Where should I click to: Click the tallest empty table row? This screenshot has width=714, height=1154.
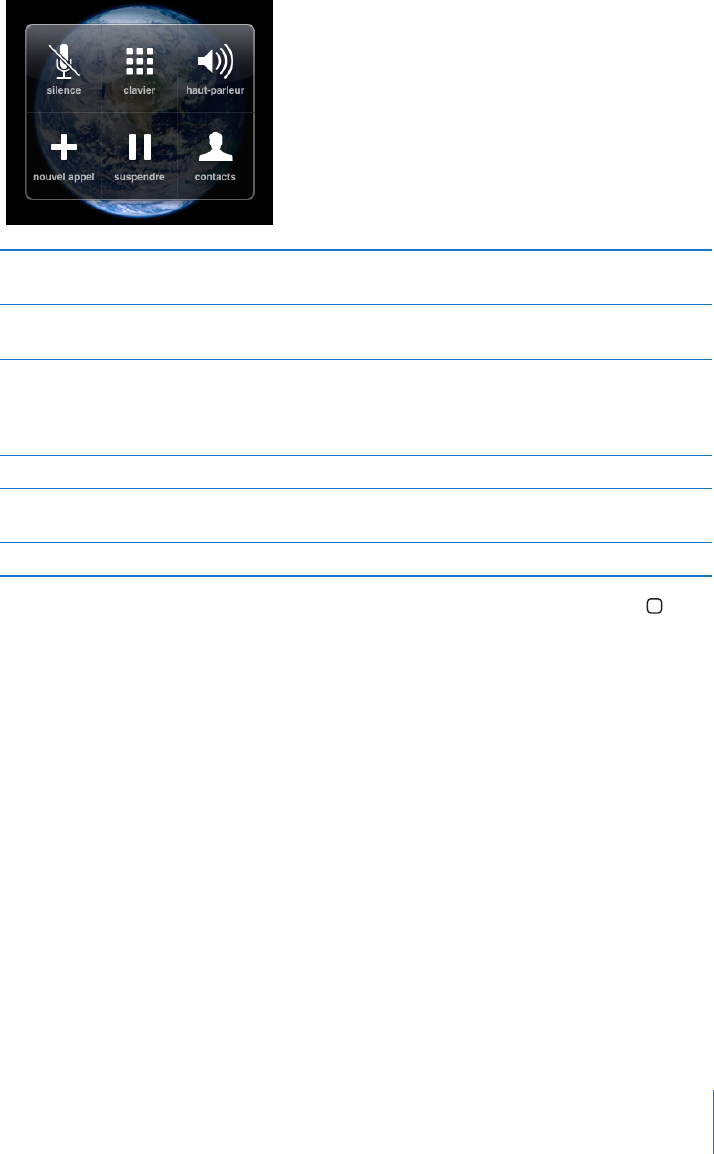tap(356, 408)
